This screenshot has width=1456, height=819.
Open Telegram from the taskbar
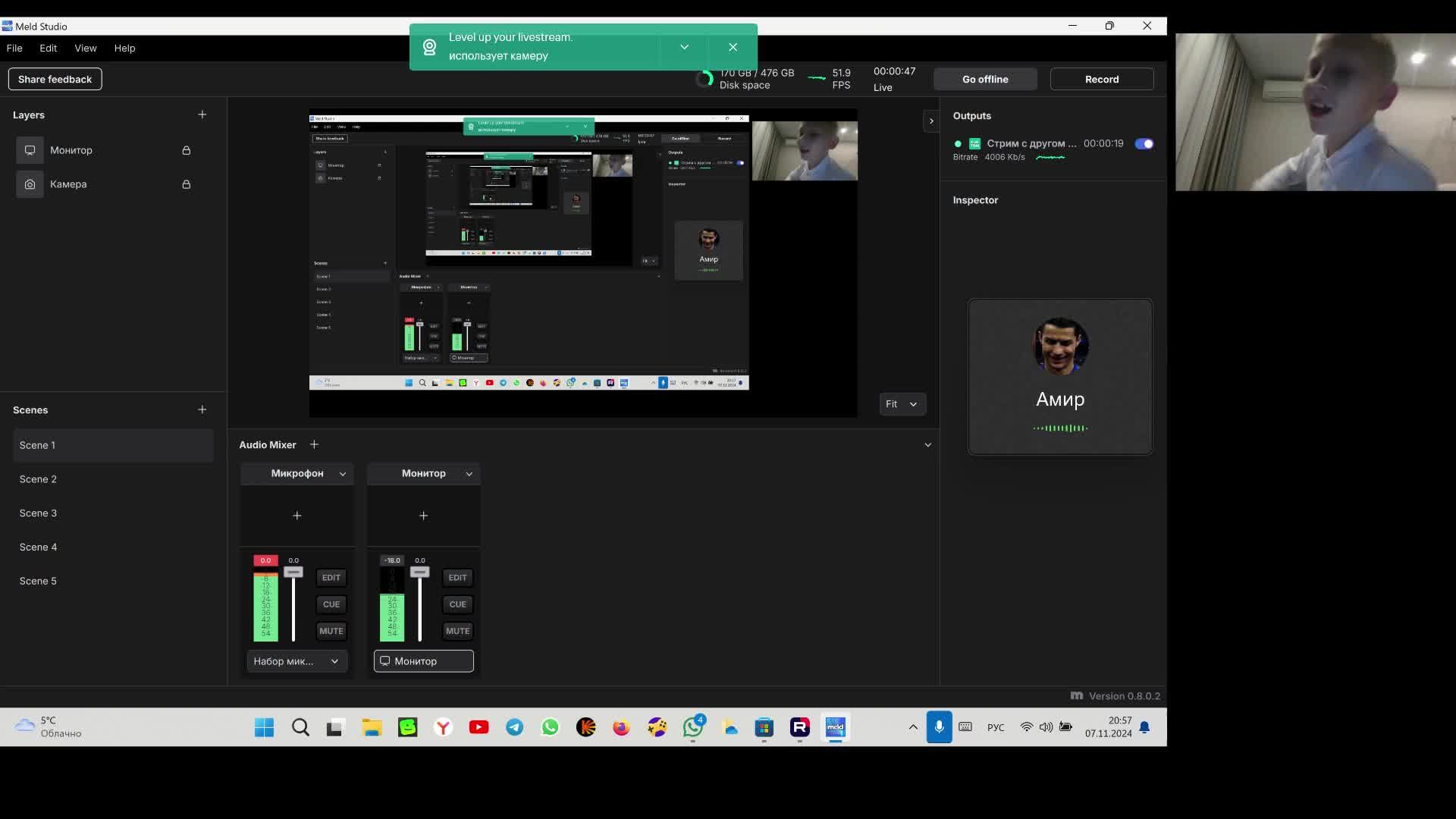pyautogui.click(x=514, y=728)
